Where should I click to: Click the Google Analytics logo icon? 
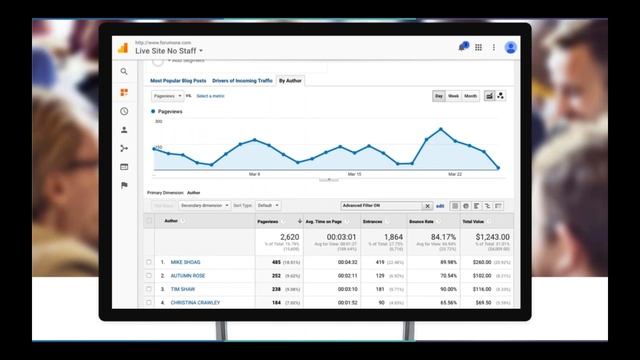tap(123, 48)
